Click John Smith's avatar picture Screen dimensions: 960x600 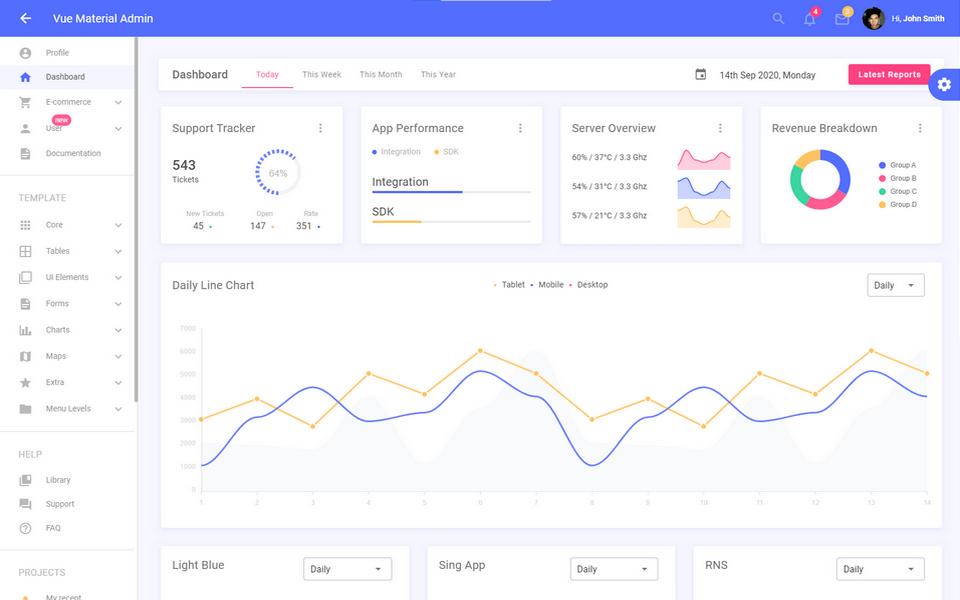(x=873, y=18)
